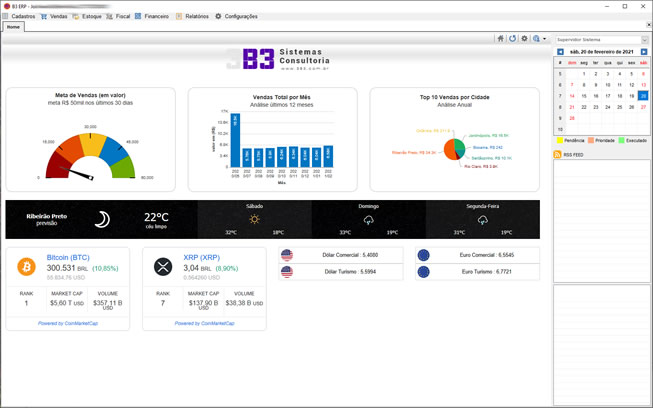Click the green Executado swatch

(621, 140)
